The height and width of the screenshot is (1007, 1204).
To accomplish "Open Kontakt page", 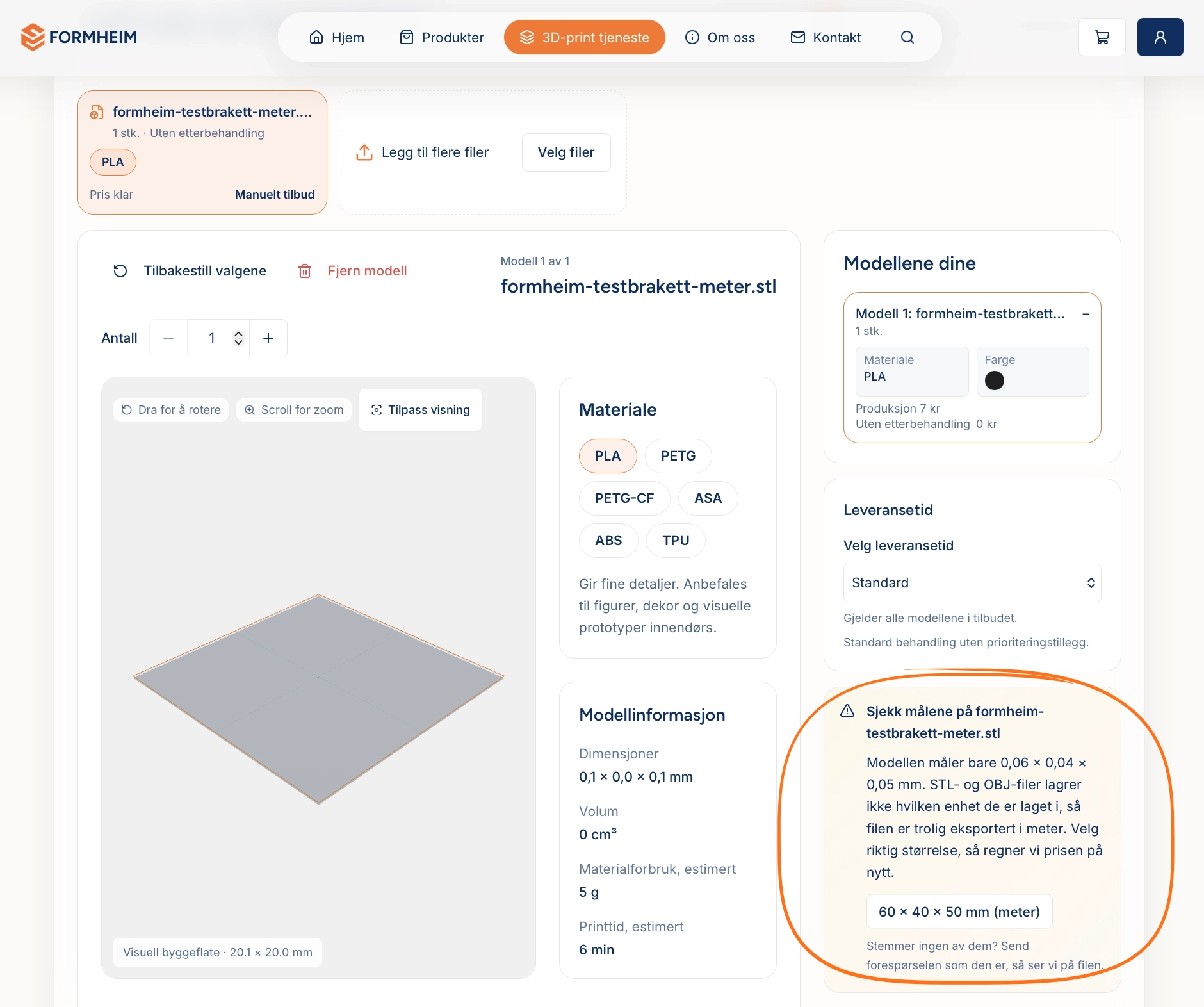I will [826, 37].
